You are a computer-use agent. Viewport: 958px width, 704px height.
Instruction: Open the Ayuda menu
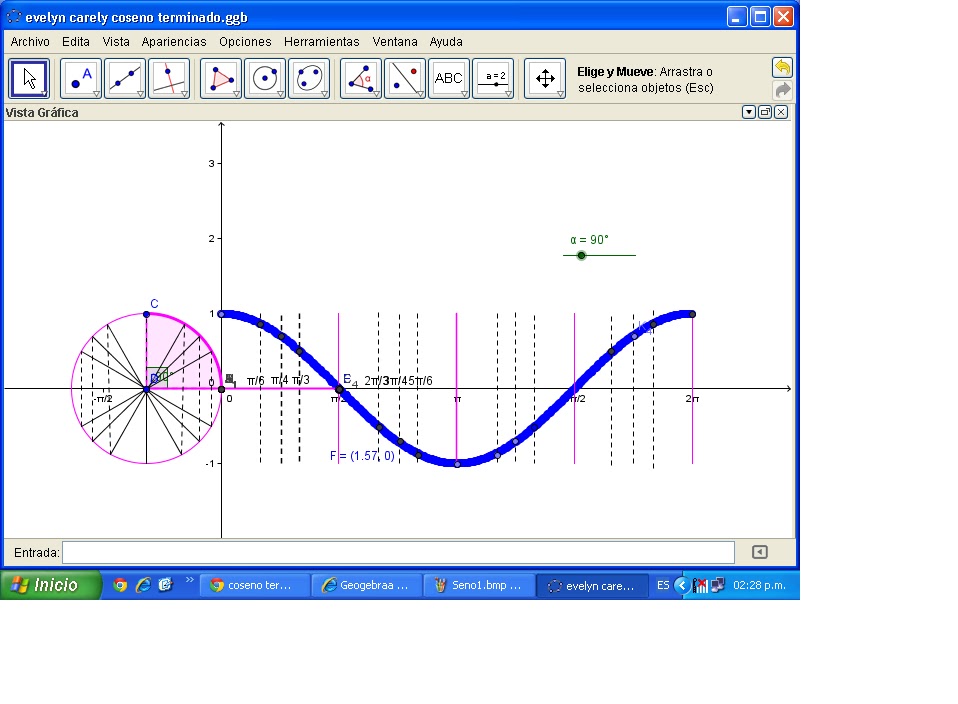[x=446, y=42]
